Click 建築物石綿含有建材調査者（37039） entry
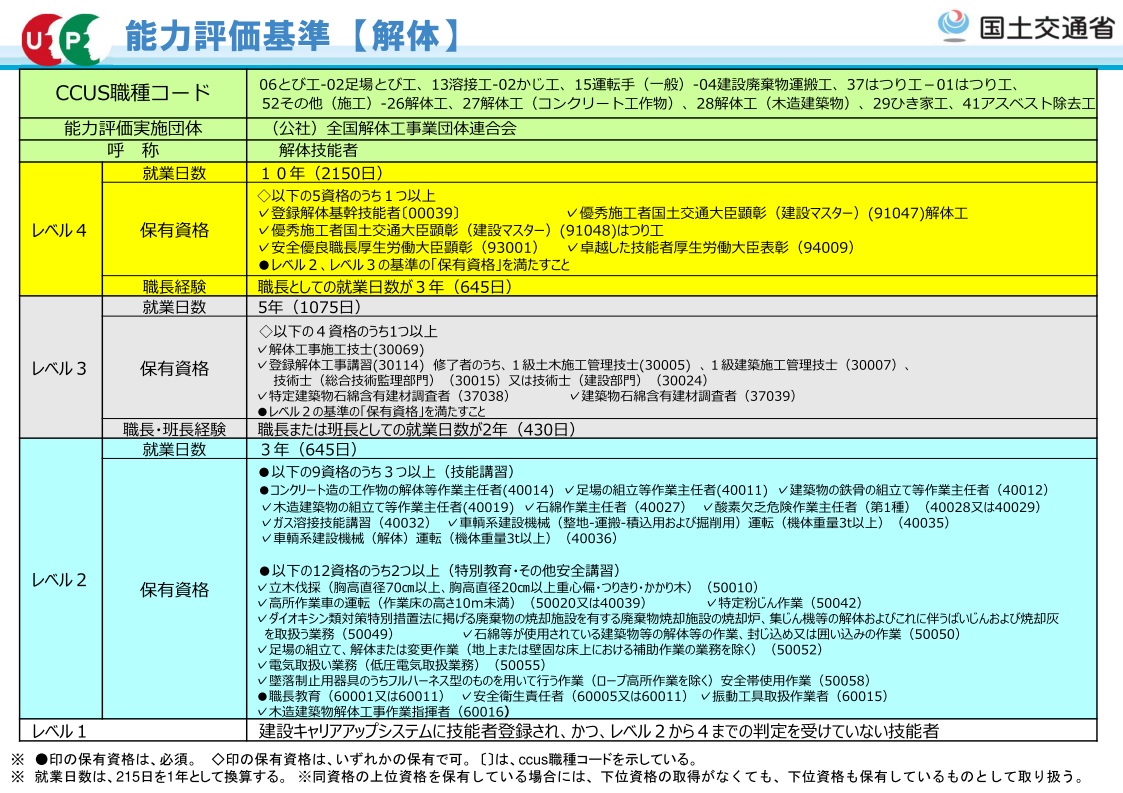The width and height of the screenshot is (1123, 793). (x=683, y=396)
